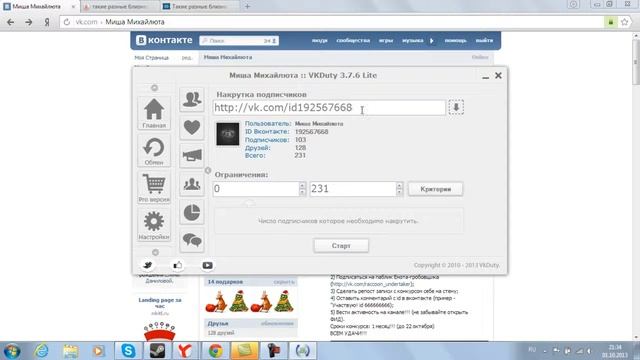Open the 14 подарков gifts section

click(x=225, y=282)
